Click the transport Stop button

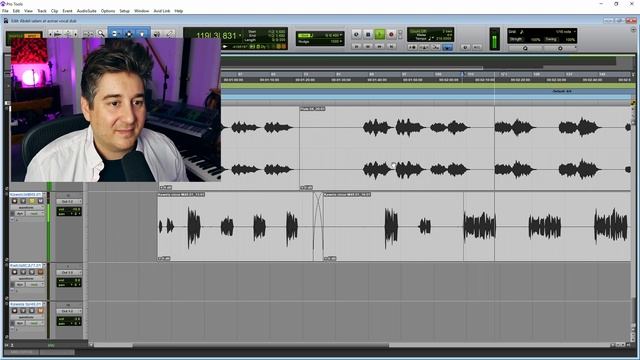point(368,34)
